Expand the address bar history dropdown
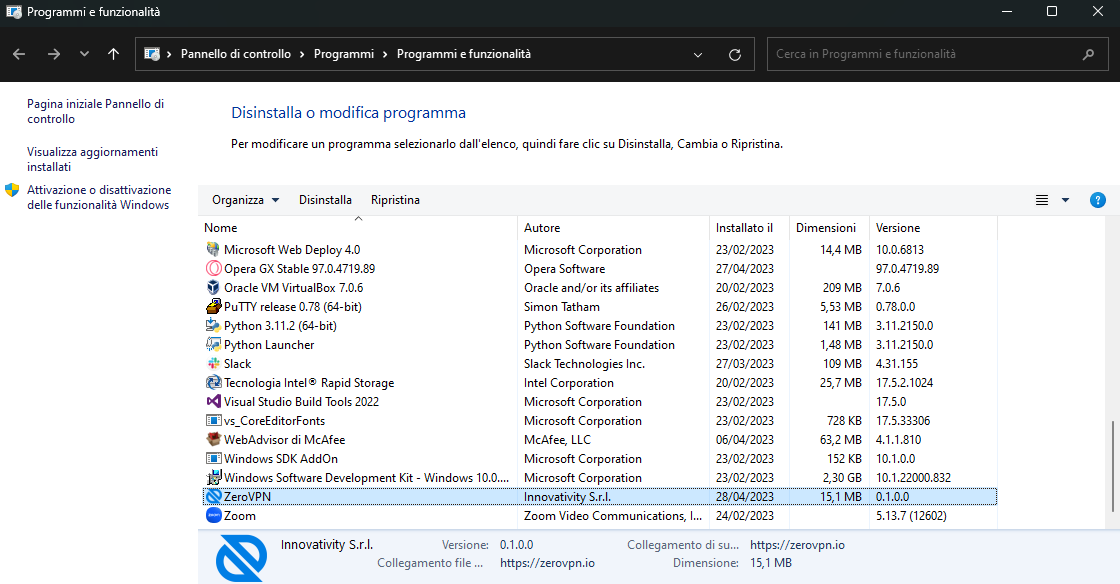Image resolution: width=1120 pixels, height=584 pixels. (x=698, y=54)
